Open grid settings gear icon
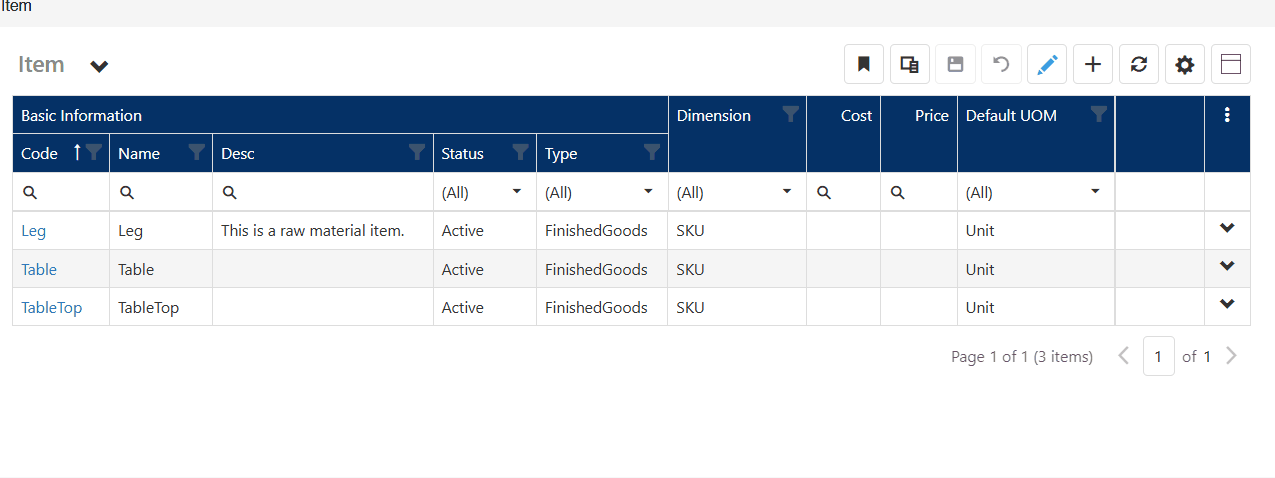The image size is (1275, 478). (1185, 65)
